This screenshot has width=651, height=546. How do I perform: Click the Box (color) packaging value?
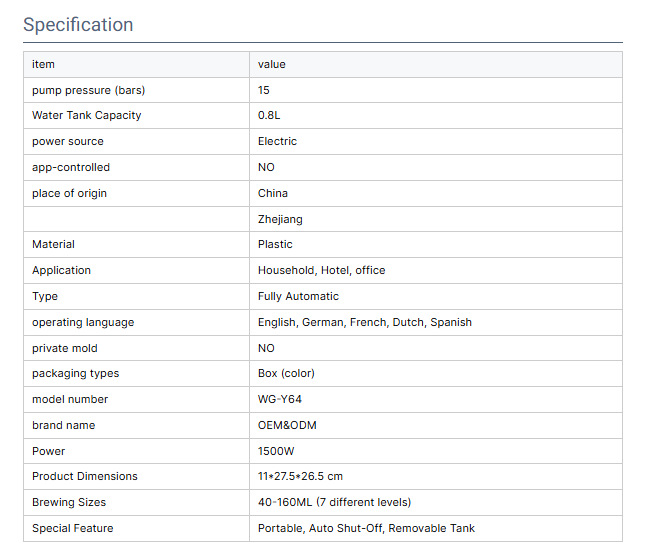(x=286, y=373)
